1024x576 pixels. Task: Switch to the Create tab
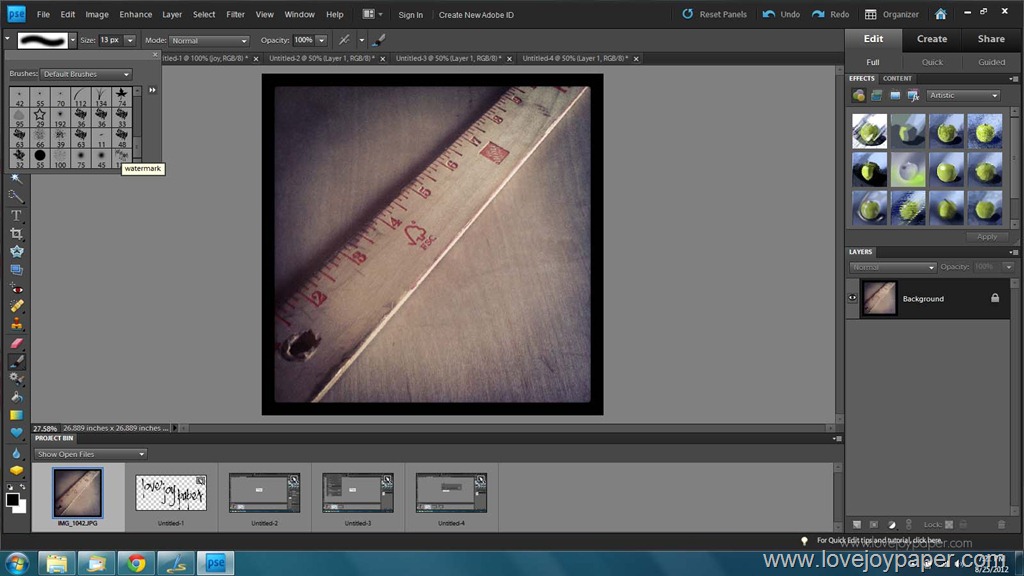[x=932, y=39]
